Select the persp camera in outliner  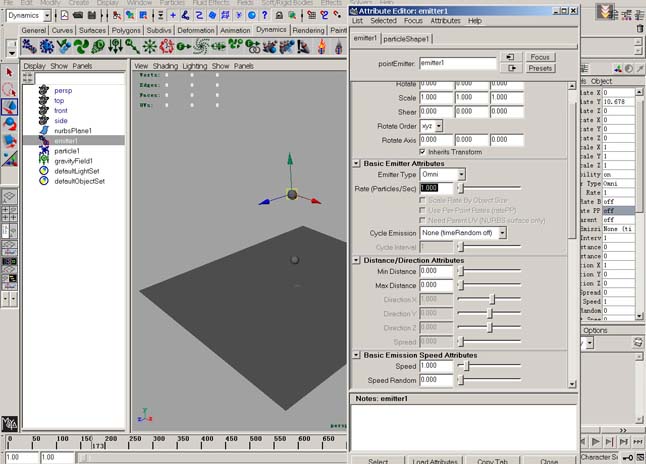click(x=63, y=91)
